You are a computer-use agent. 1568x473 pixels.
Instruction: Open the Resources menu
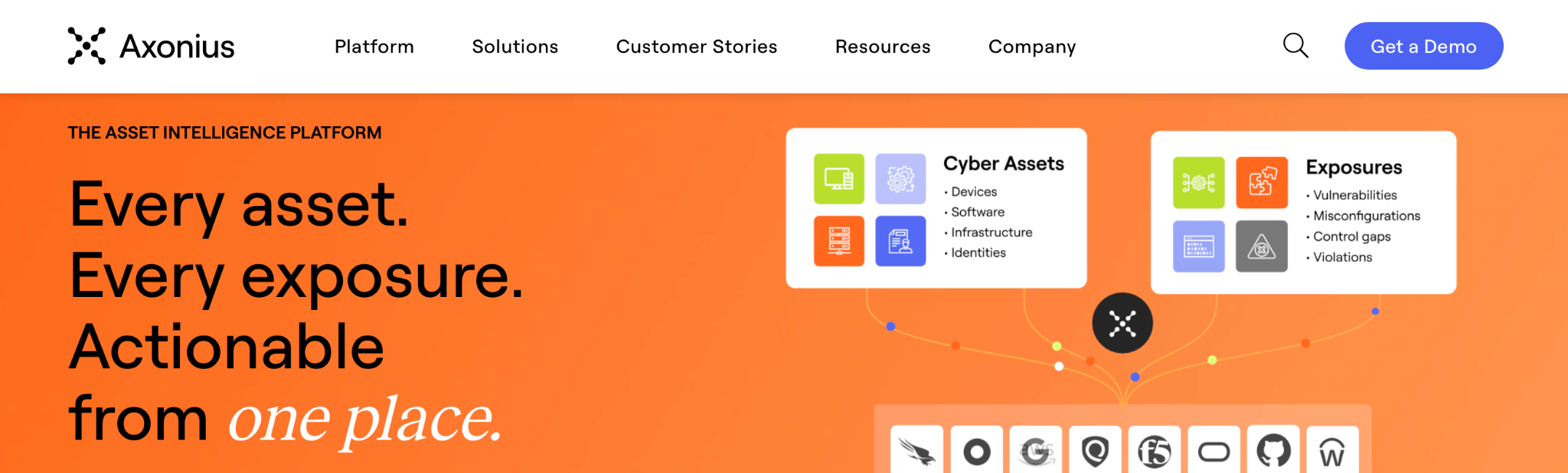tap(883, 47)
